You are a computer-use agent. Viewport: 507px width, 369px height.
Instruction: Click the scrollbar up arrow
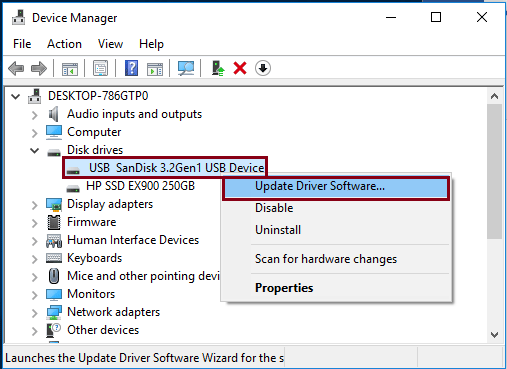pyautogui.click(x=494, y=97)
